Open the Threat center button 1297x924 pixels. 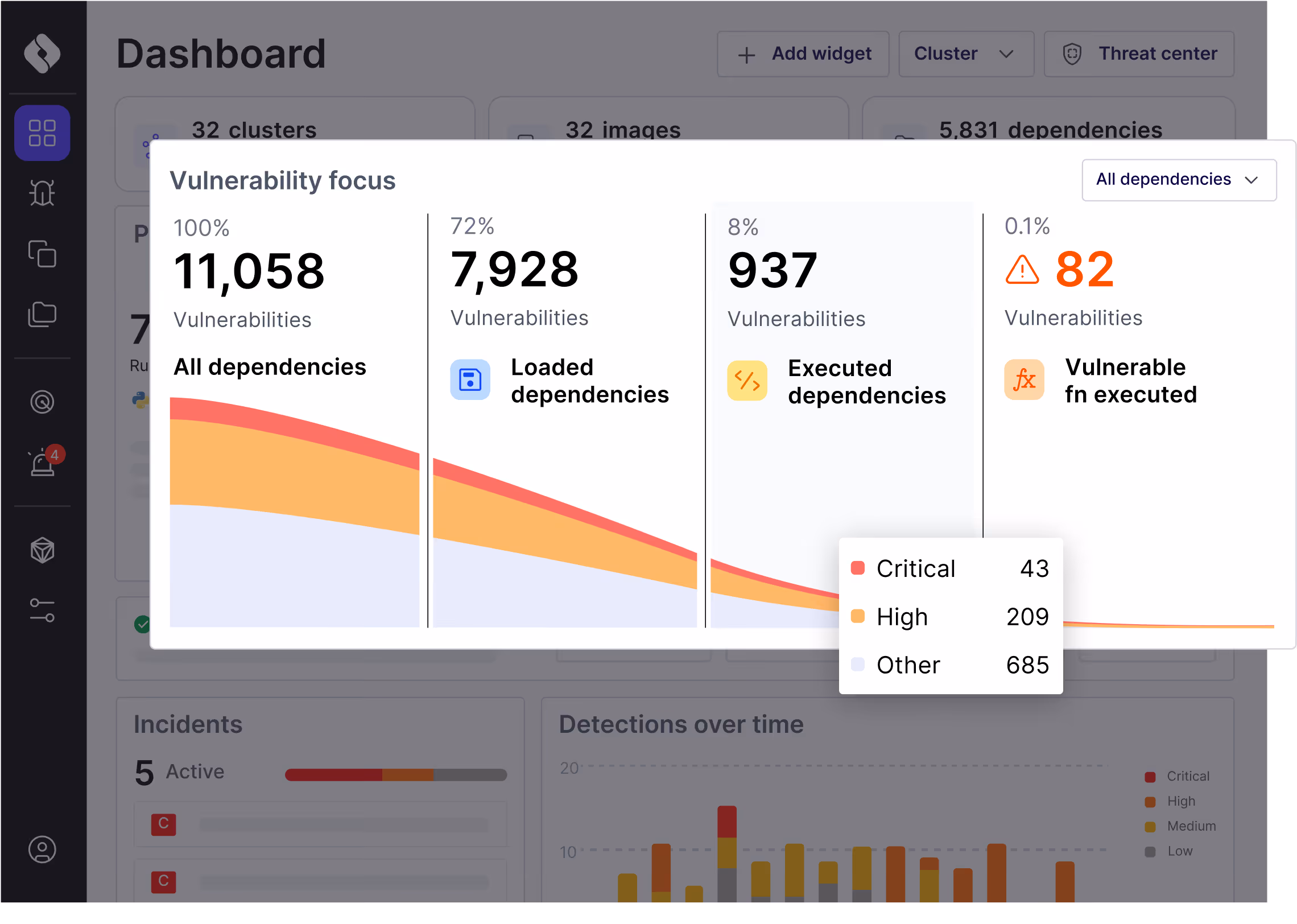tap(1139, 54)
